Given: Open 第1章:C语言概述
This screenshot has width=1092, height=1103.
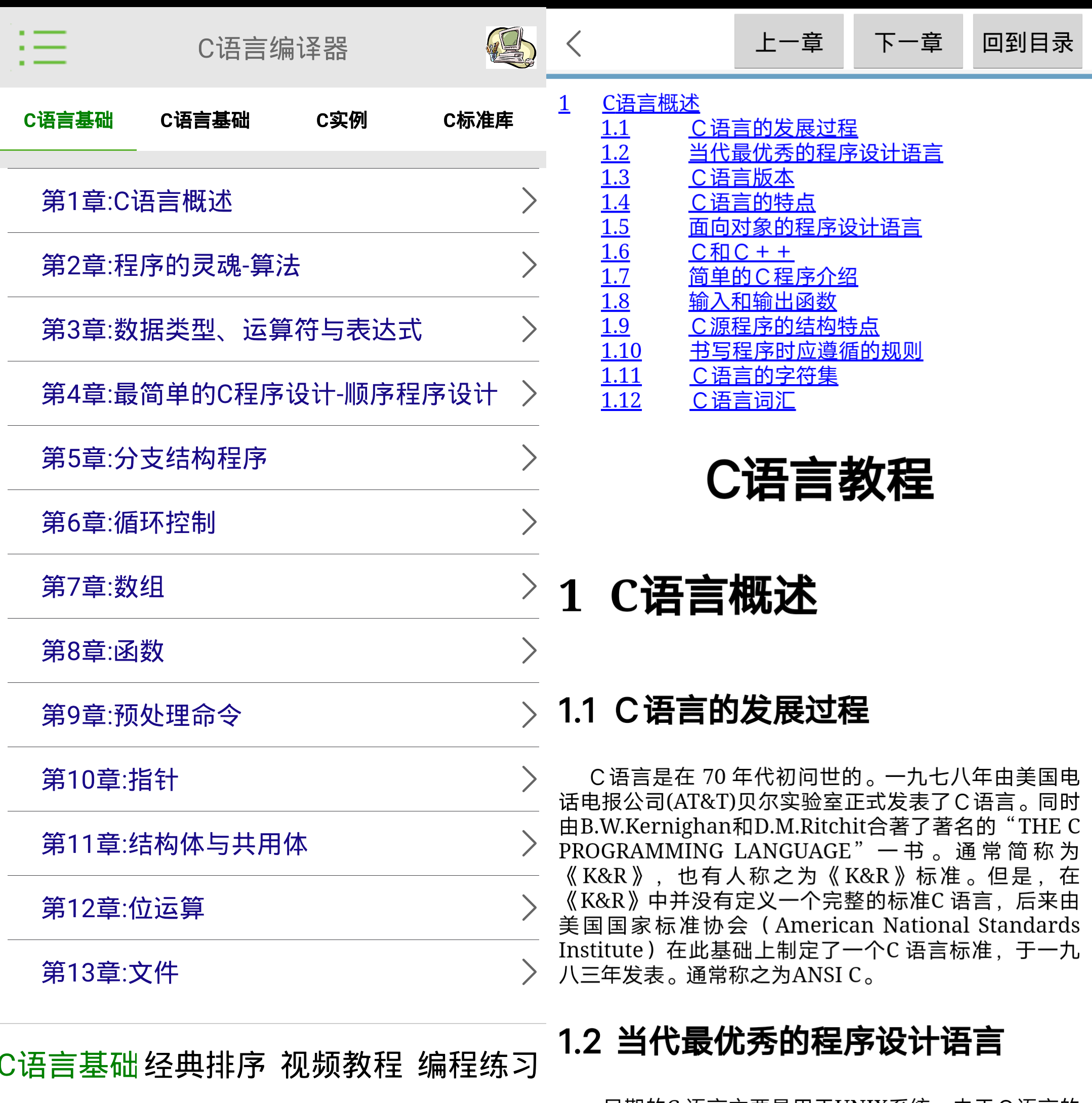Looking at the screenshot, I should [x=273, y=201].
